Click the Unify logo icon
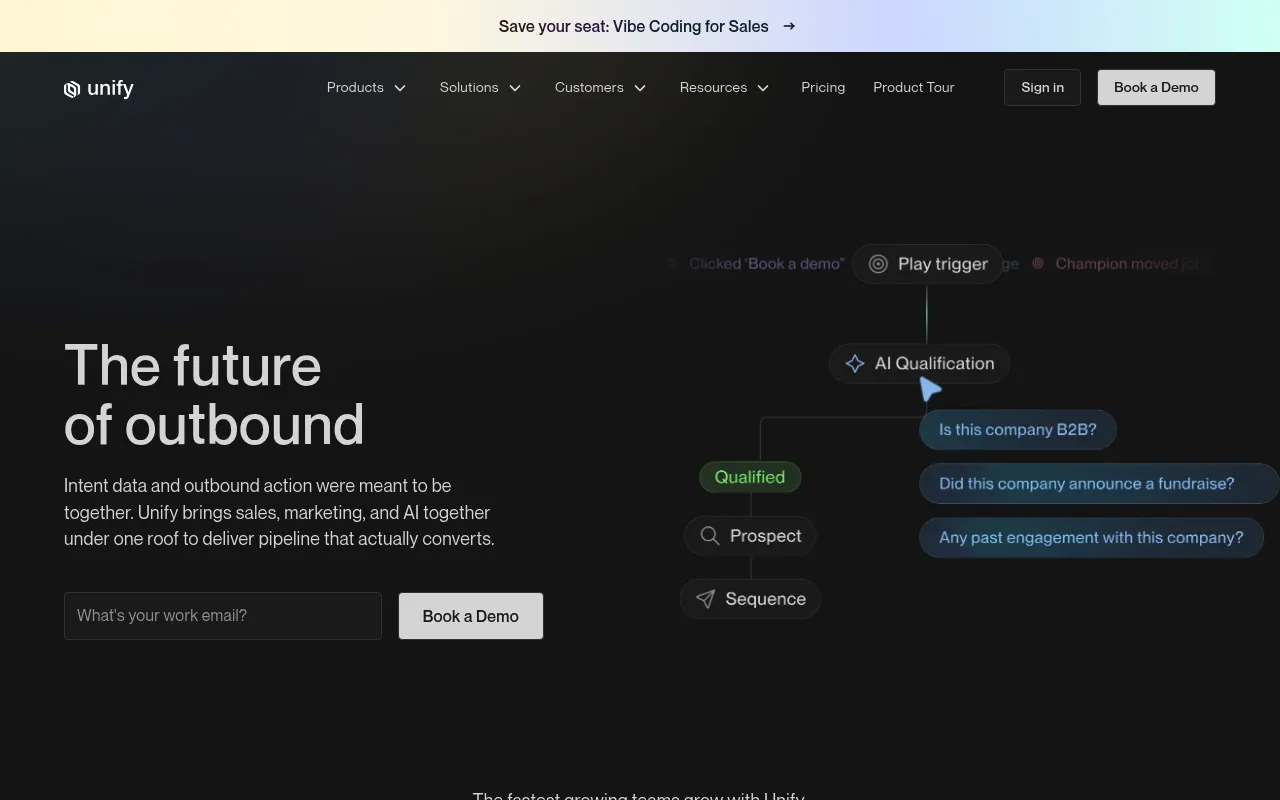 coord(72,89)
